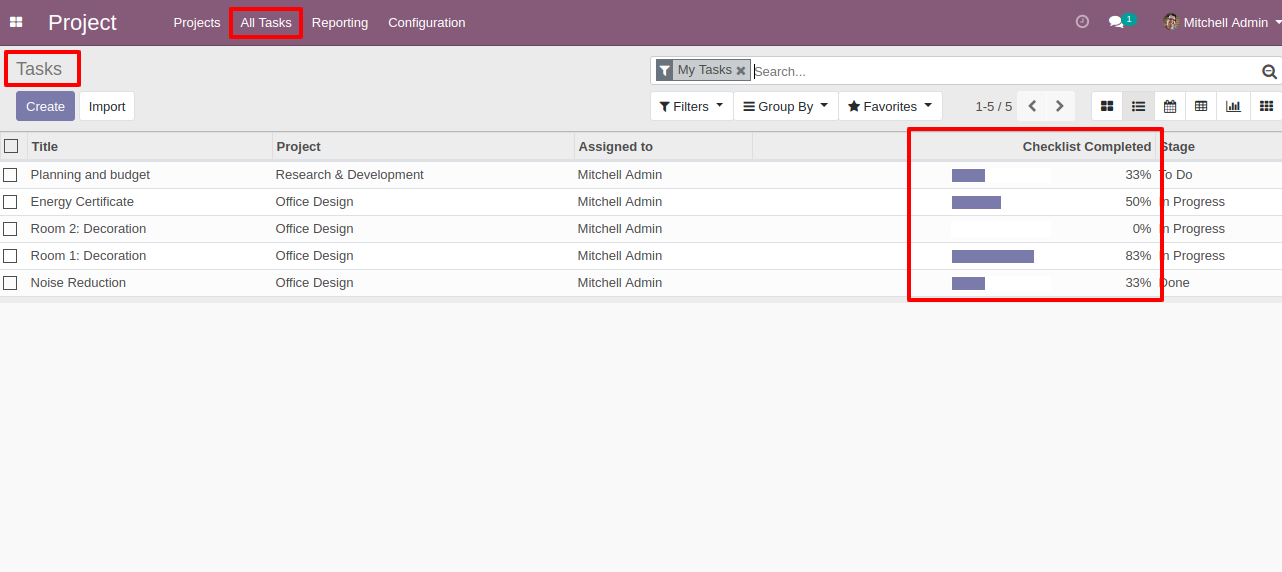Open the Filters dropdown

pos(691,106)
